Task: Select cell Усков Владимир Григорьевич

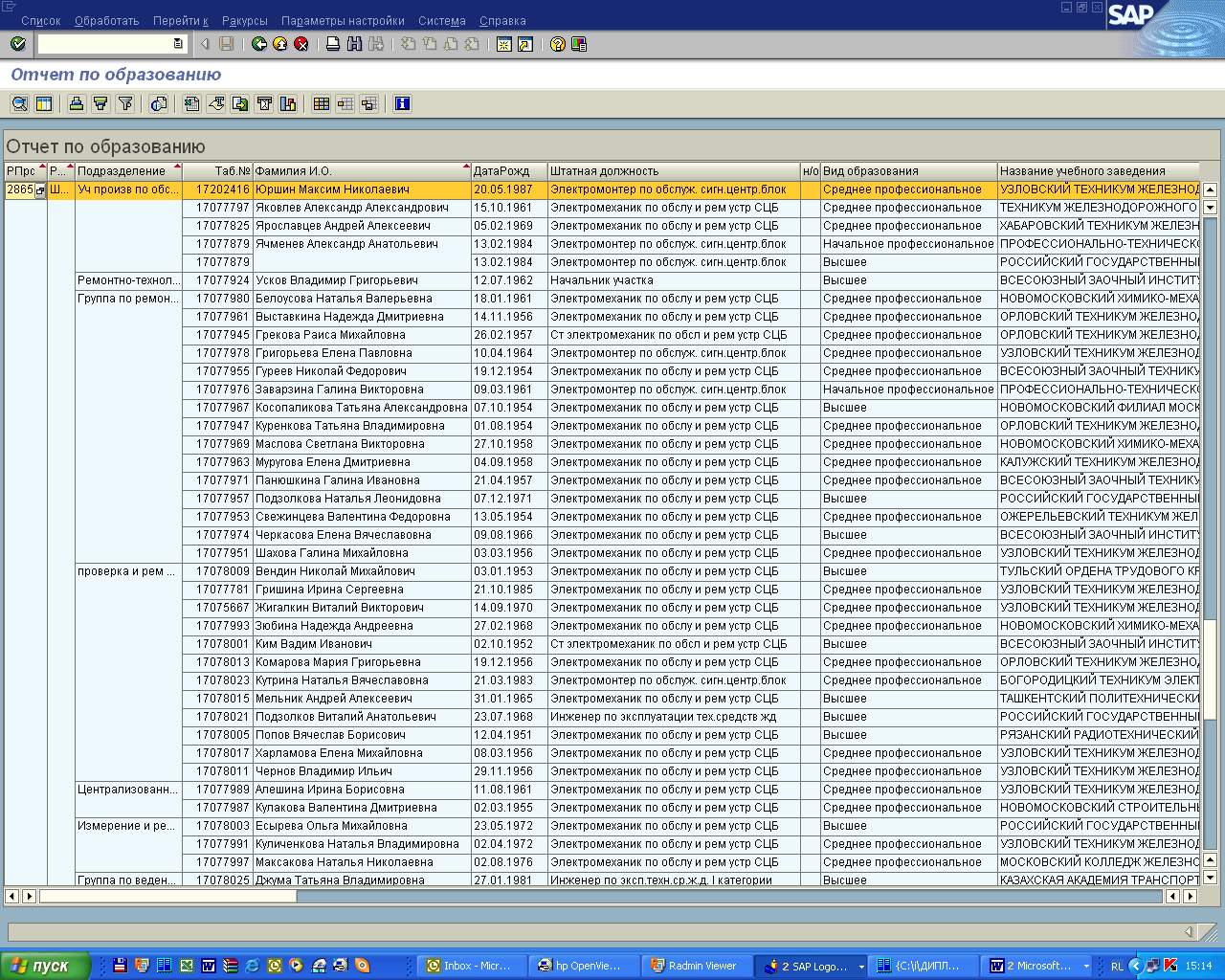Action: point(362,280)
